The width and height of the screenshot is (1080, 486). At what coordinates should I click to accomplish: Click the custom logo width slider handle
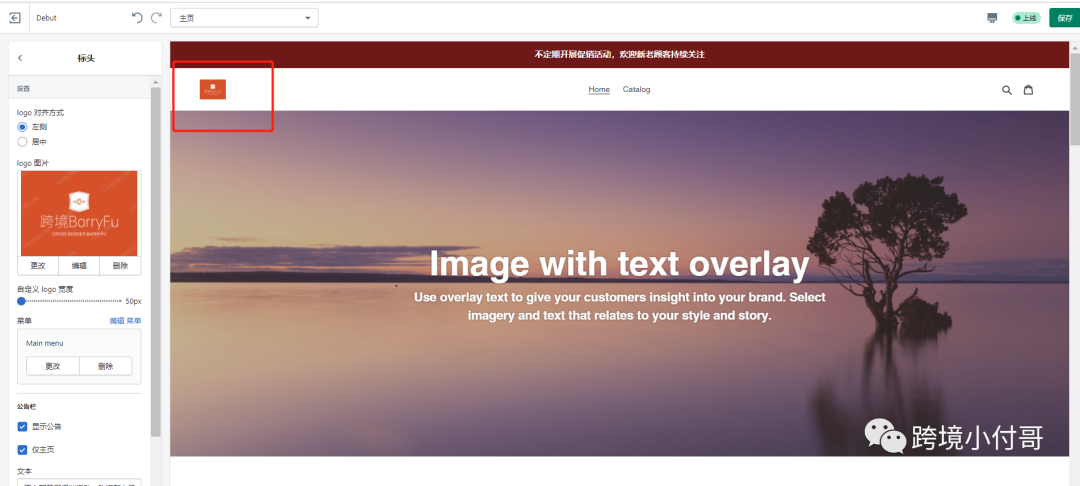click(21, 302)
